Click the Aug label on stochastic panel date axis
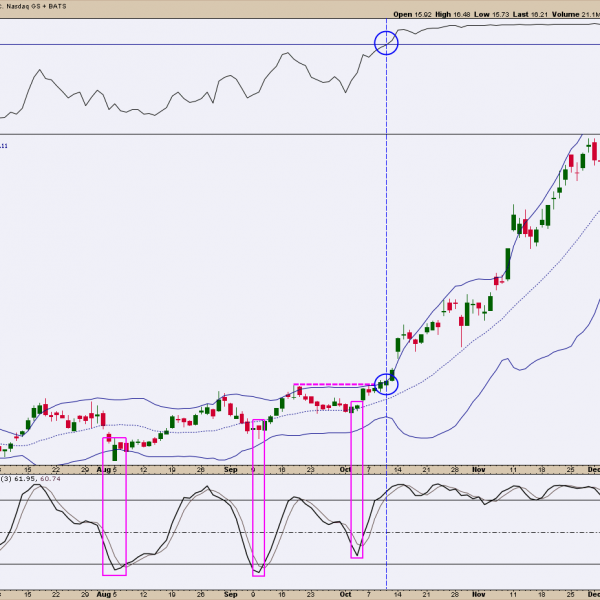The height and width of the screenshot is (600, 600). [x=104, y=594]
